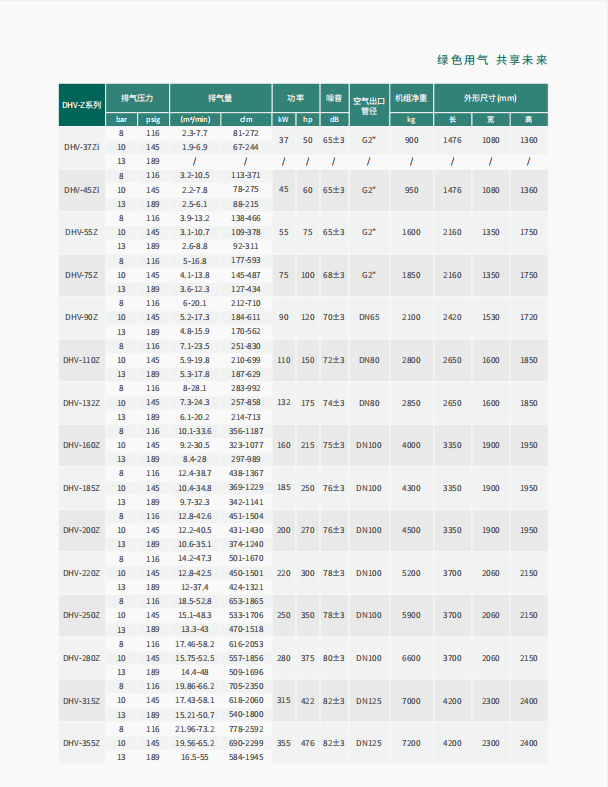The height and width of the screenshot is (787, 608).
Task: Select the kg unit subheader
Action: 411,119
